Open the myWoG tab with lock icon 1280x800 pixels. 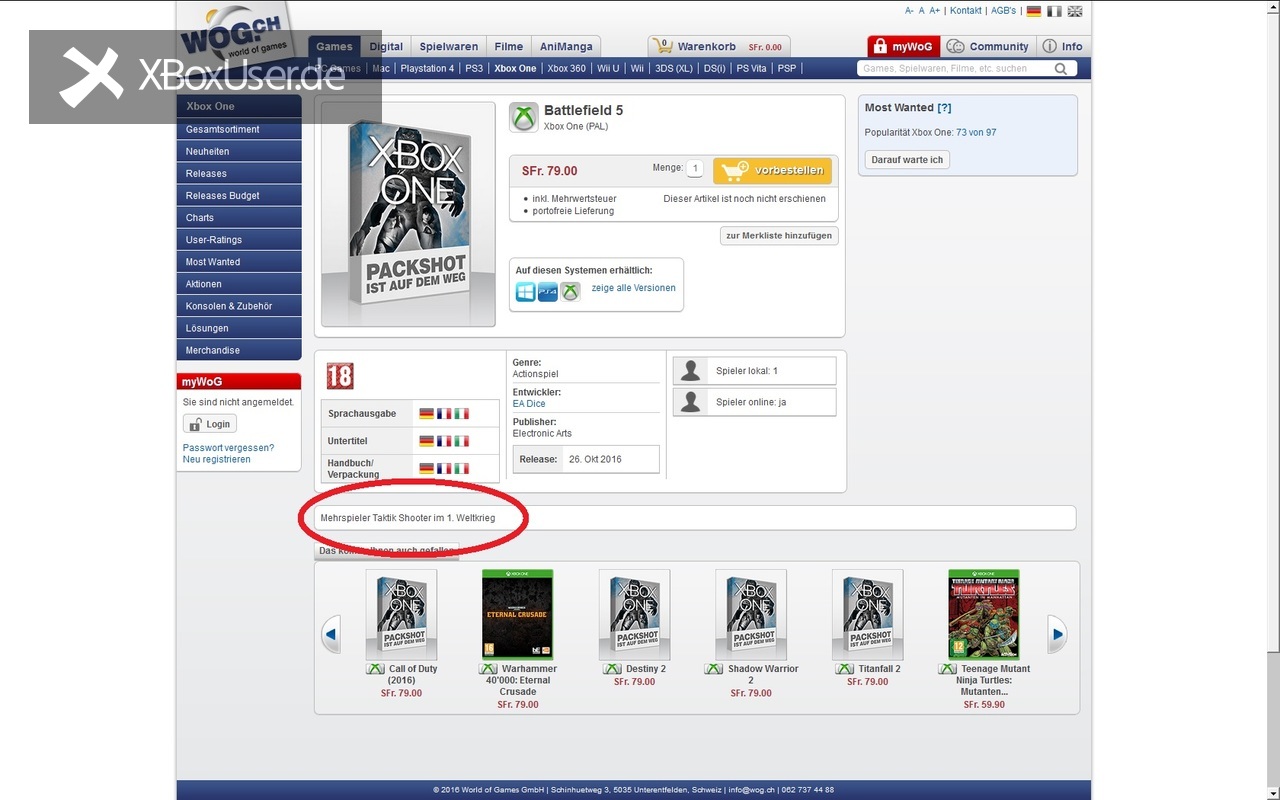click(x=903, y=46)
